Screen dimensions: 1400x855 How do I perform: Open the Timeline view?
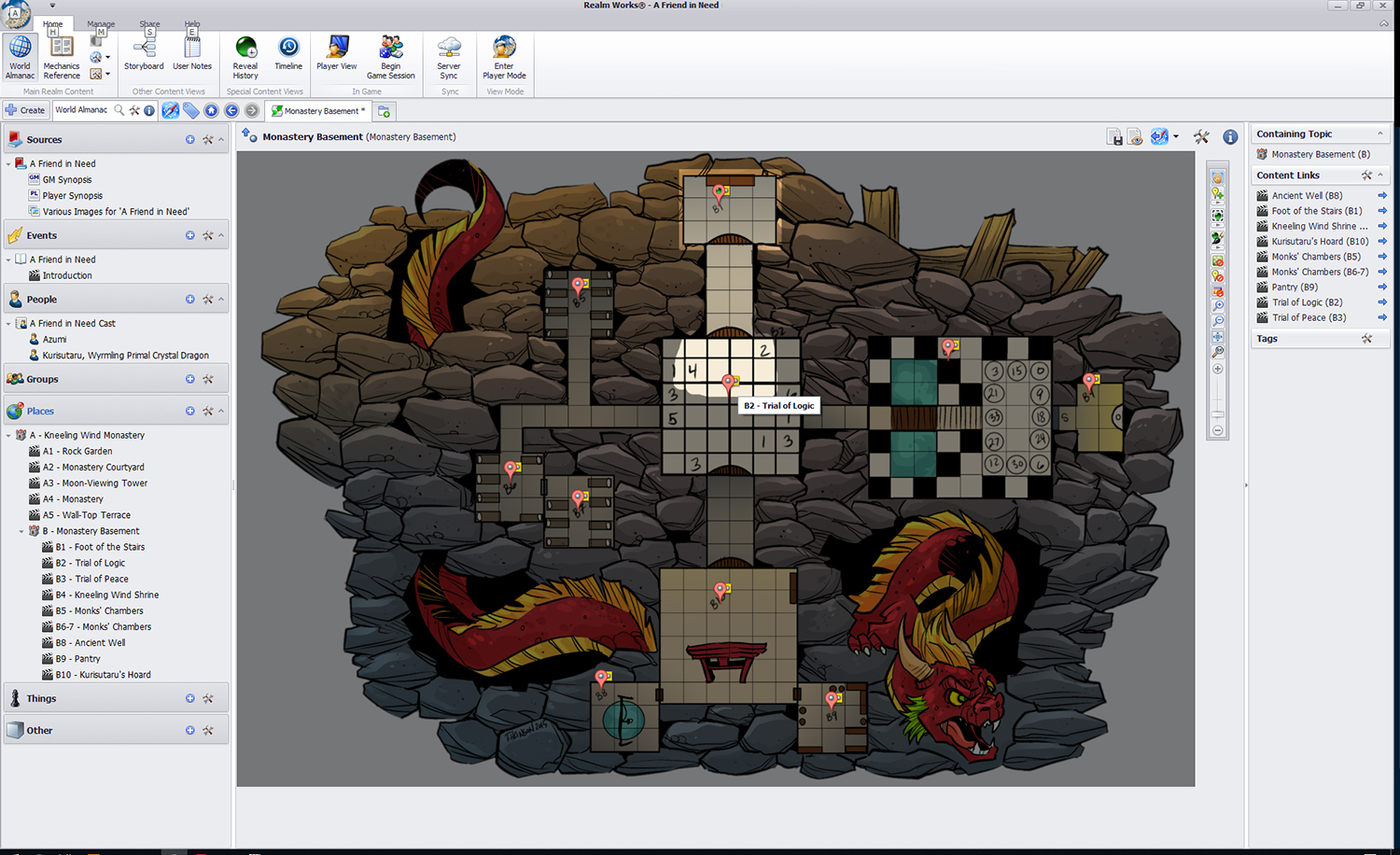point(288,53)
